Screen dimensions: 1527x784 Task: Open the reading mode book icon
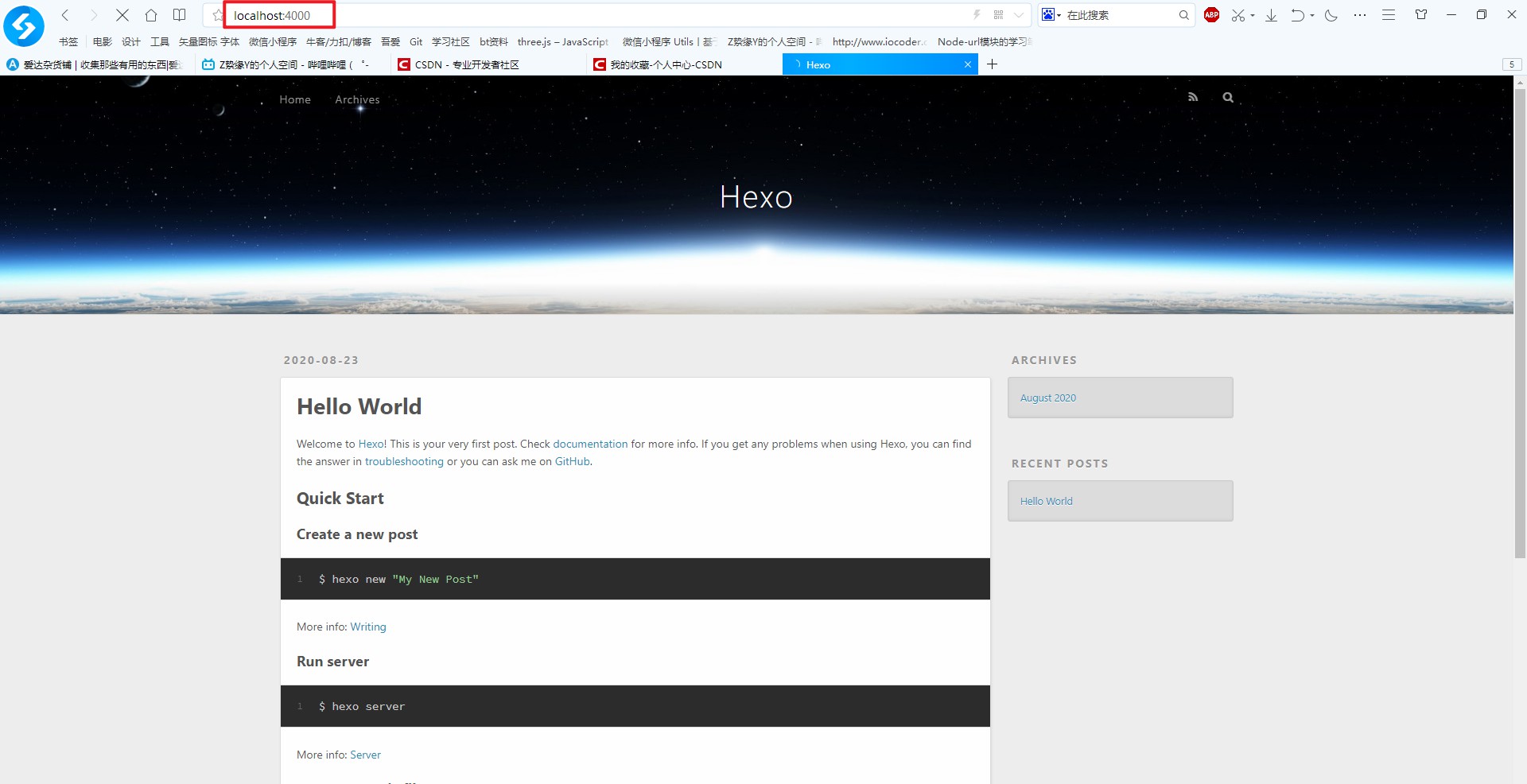click(x=180, y=15)
